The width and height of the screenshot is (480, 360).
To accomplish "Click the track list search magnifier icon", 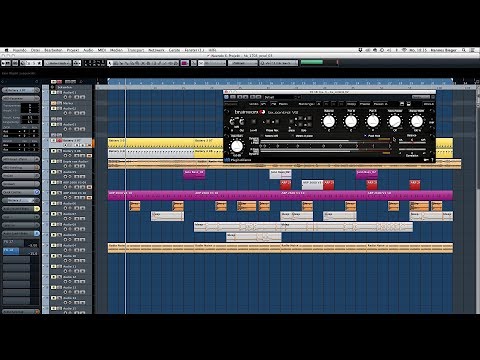I will [81, 82].
